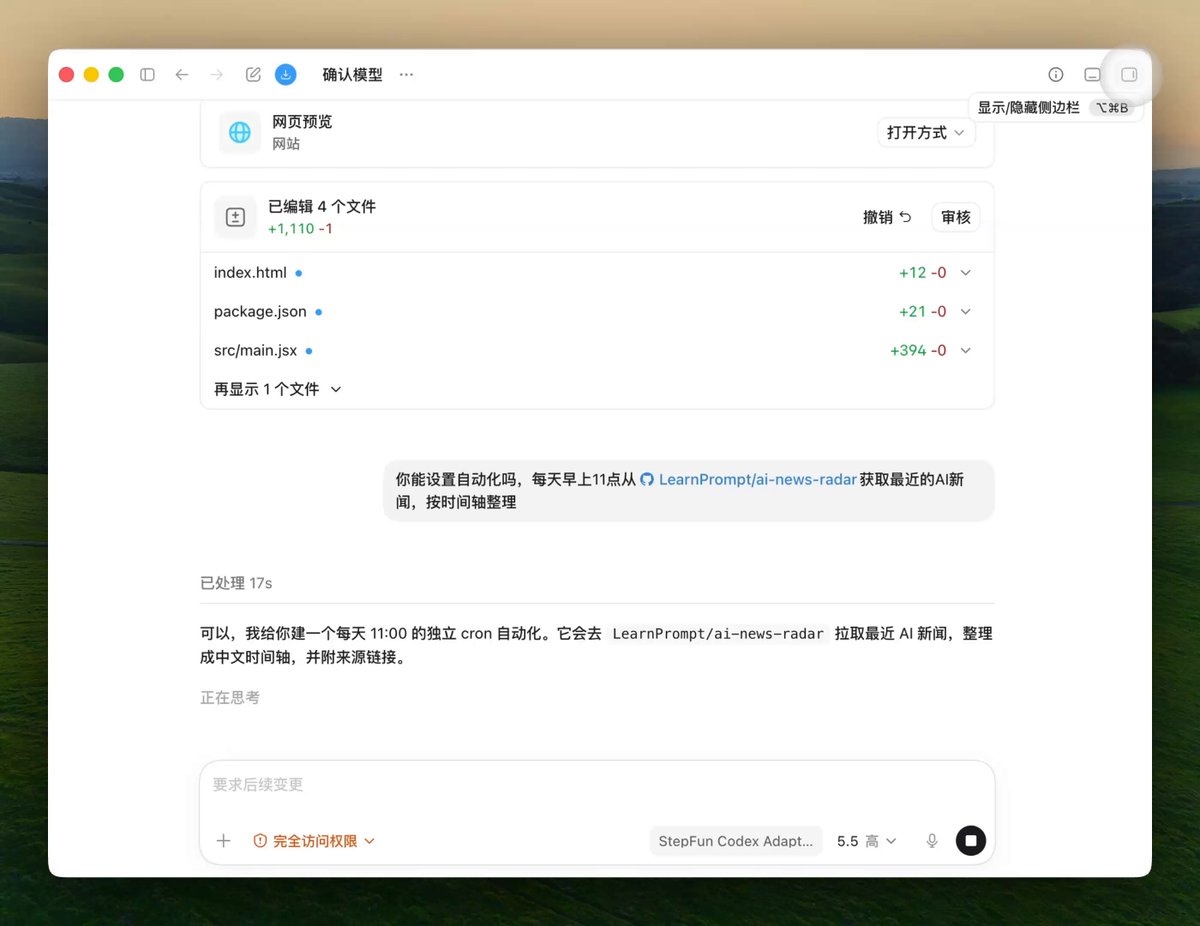1200x926 pixels.
Task: Open the info circle icon
Action: pyautogui.click(x=1056, y=75)
